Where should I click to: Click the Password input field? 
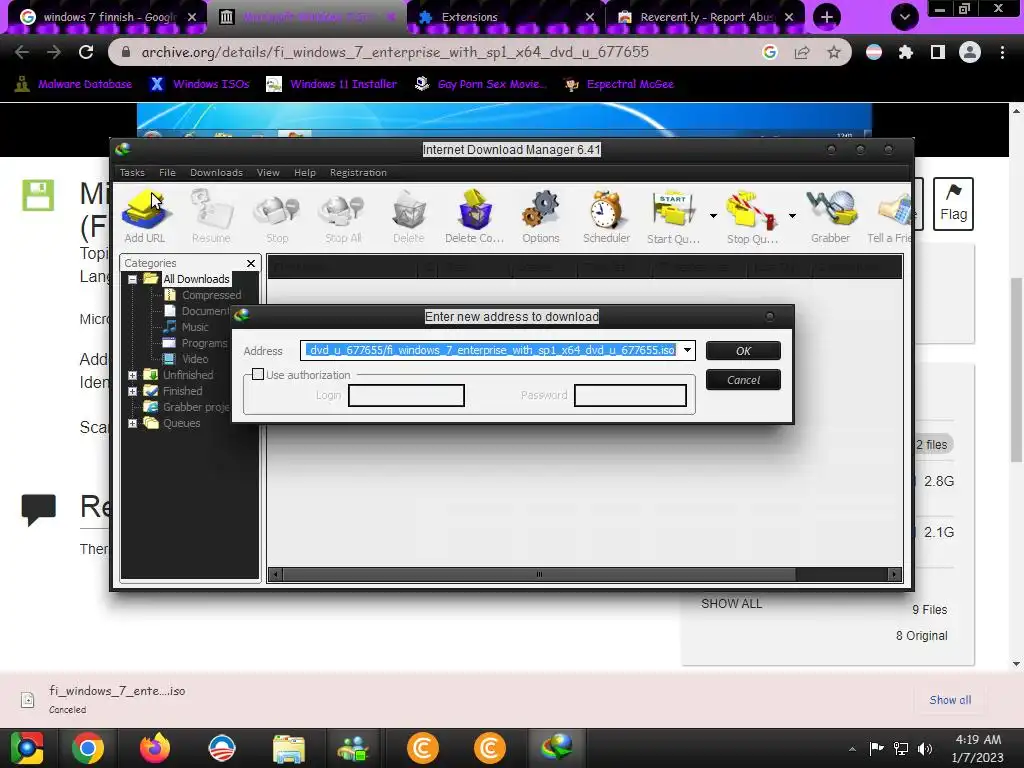coord(630,395)
